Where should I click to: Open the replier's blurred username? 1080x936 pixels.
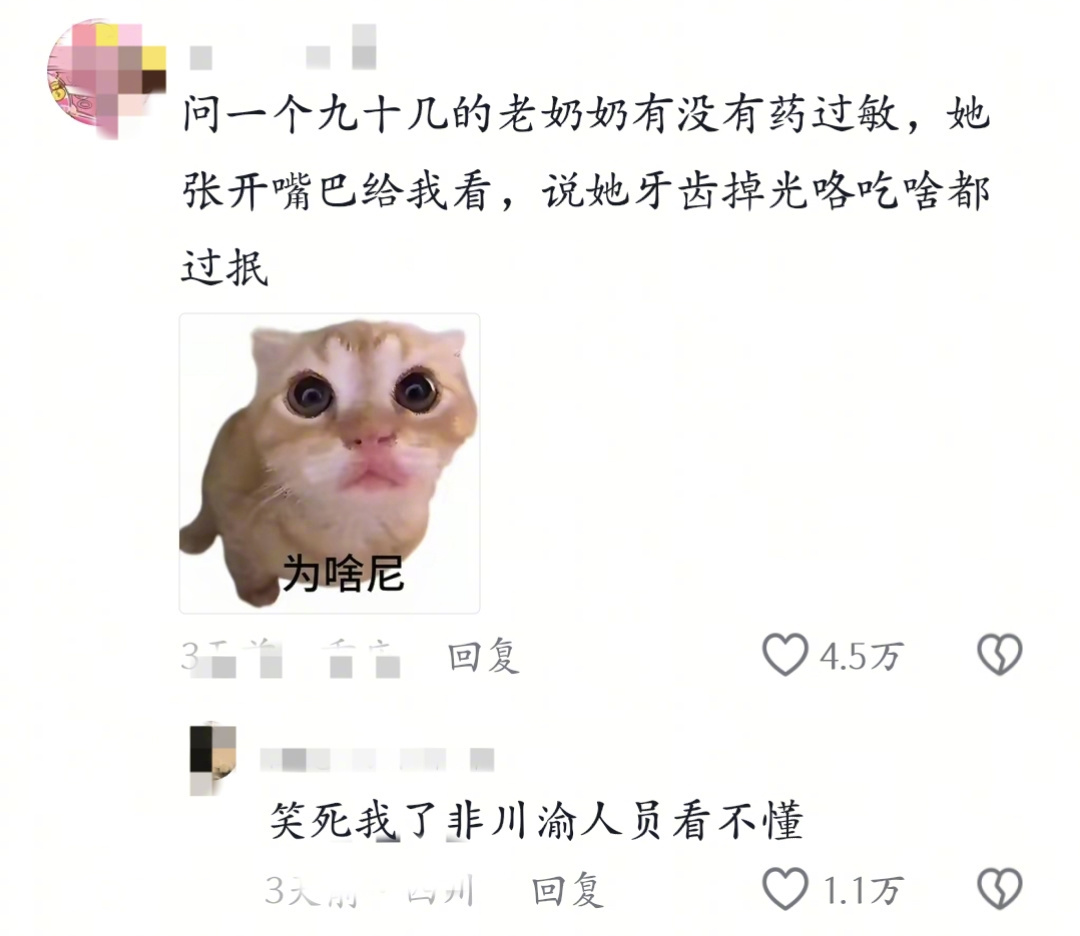click(x=377, y=760)
